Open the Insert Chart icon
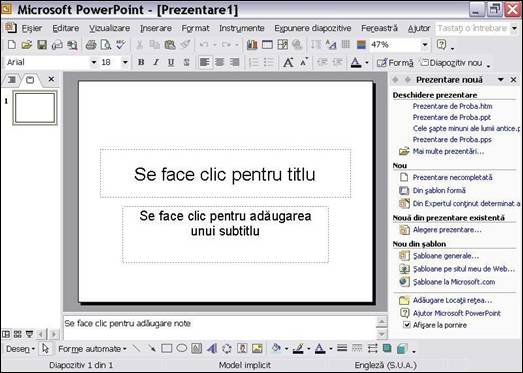Screen dimensions: 523x373 point(252,45)
